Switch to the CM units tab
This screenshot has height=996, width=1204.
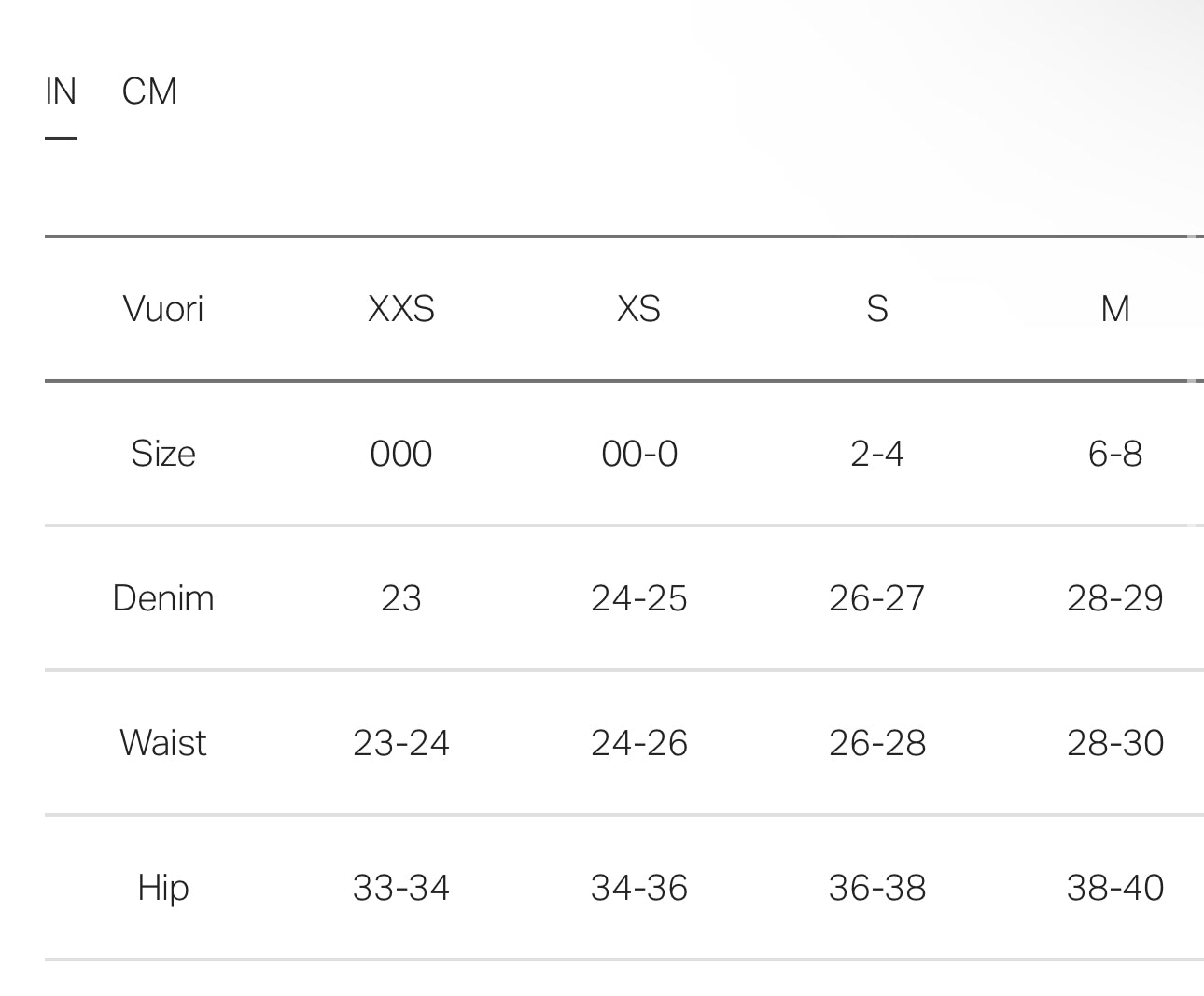[149, 91]
